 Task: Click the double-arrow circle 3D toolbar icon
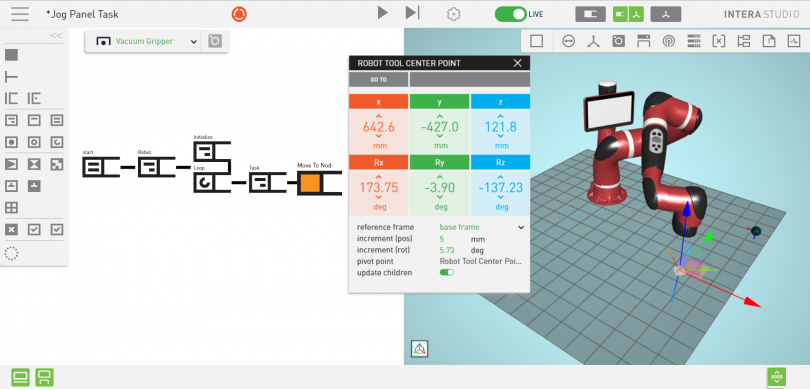(x=569, y=41)
